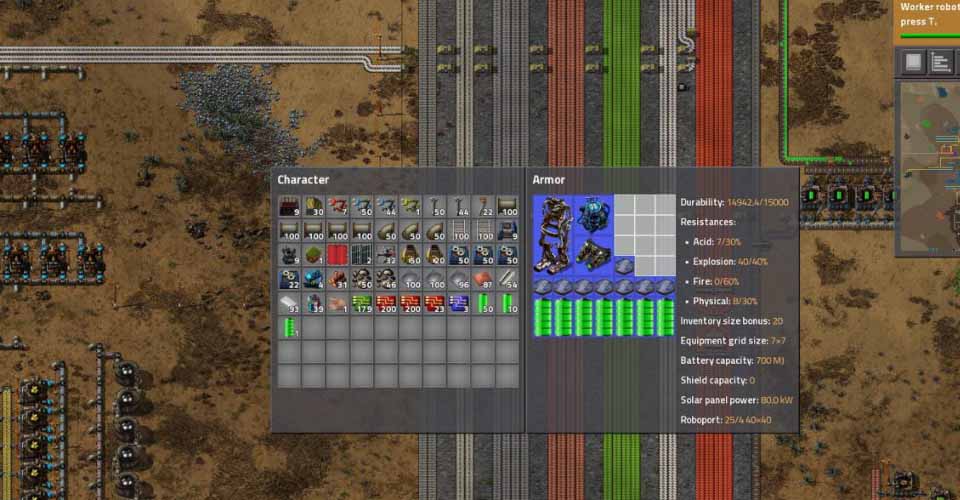Take the blue roboport item stack of 4

click(313, 279)
